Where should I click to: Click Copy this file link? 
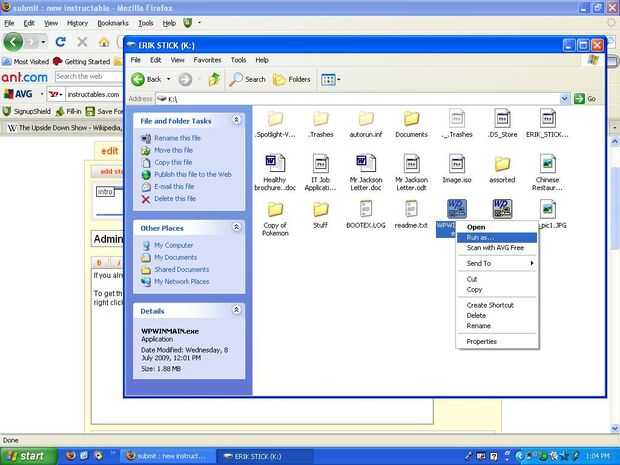(173, 163)
